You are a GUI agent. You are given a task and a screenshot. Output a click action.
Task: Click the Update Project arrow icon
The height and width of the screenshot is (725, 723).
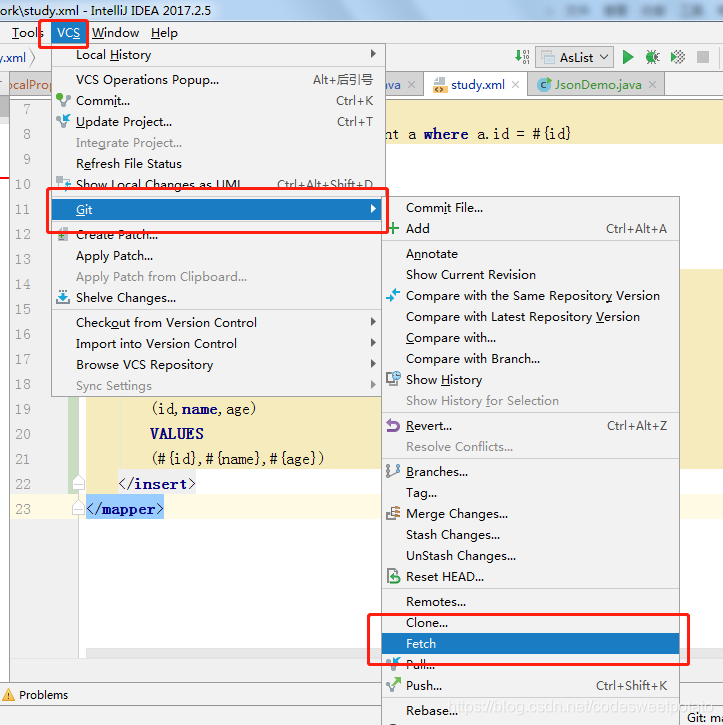[x=63, y=121]
